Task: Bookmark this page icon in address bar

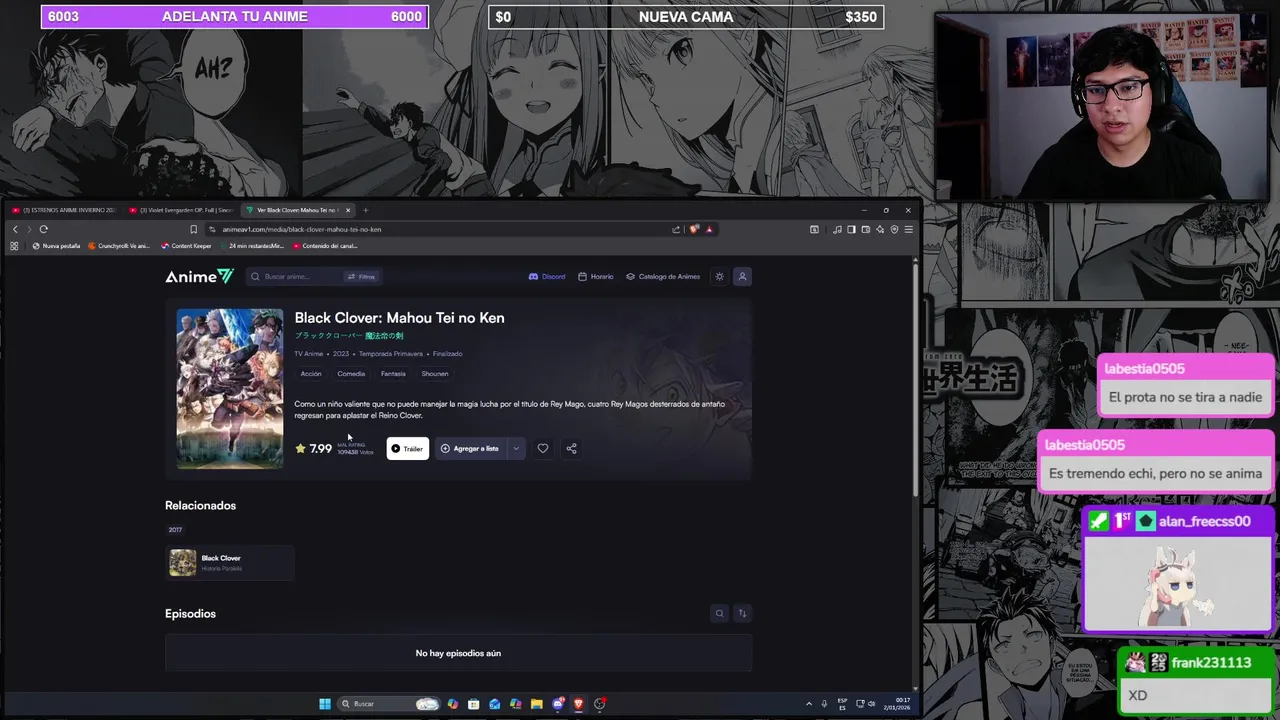Action: [x=194, y=230]
